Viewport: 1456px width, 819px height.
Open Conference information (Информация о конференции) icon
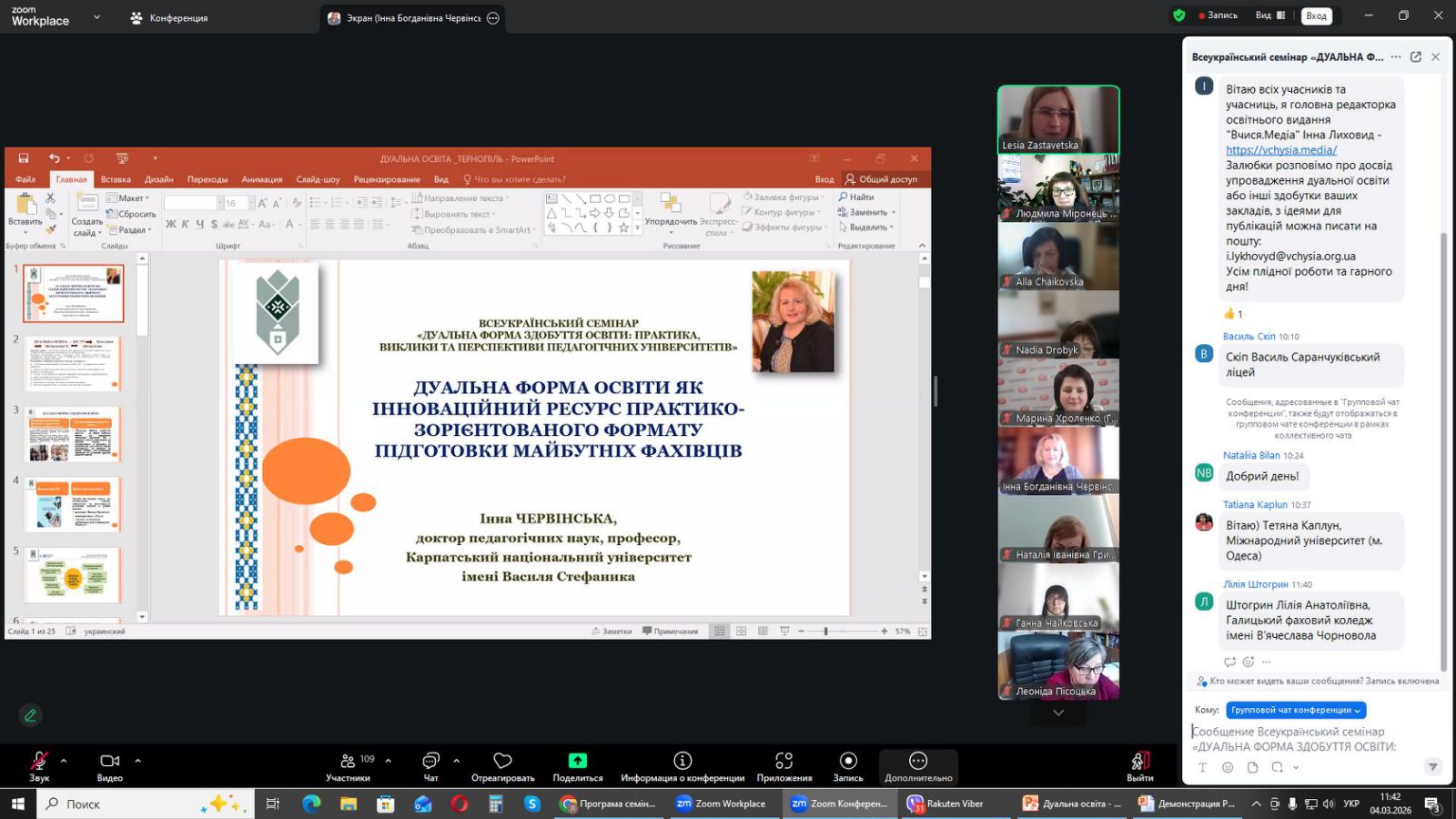click(x=682, y=761)
